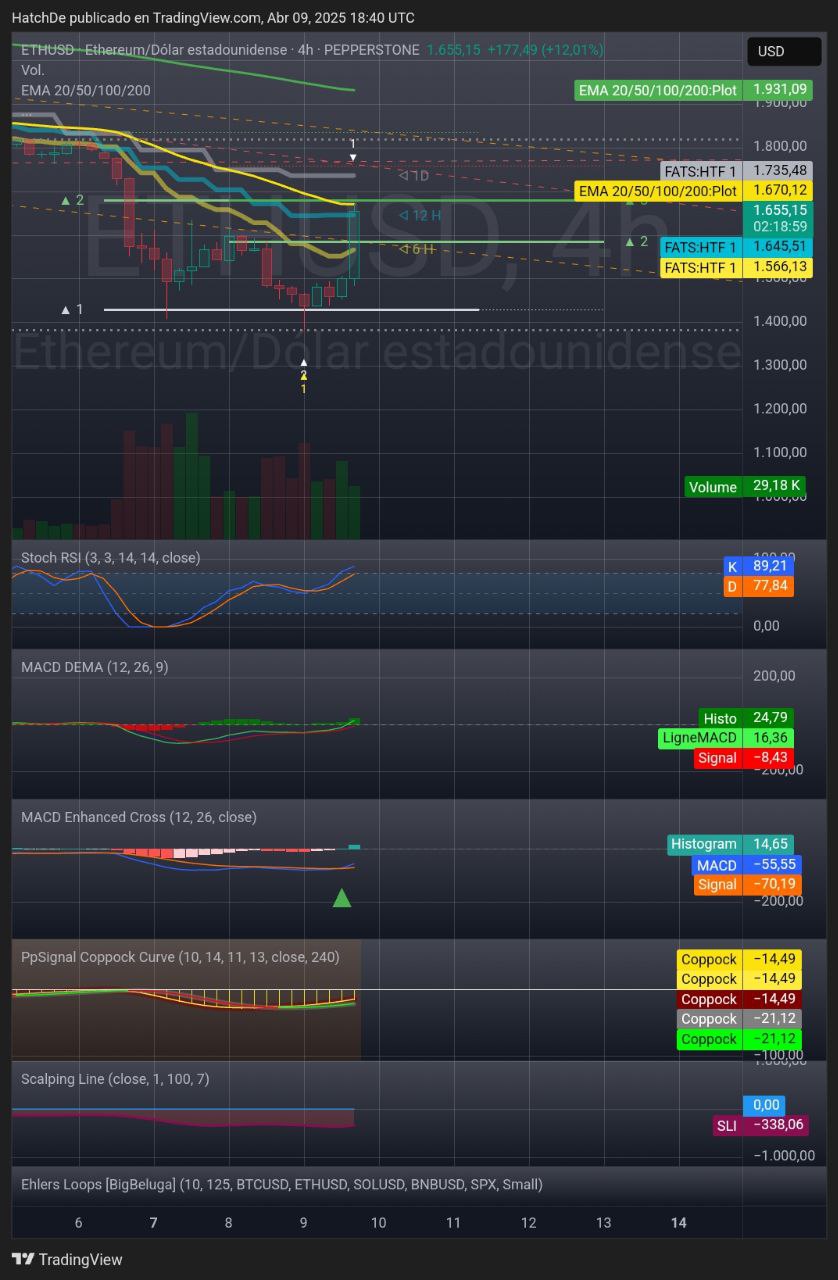Click the Ehlers Loops [BigBeluga] indicator label
This screenshot has width=838, height=1280.
(x=281, y=1184)
